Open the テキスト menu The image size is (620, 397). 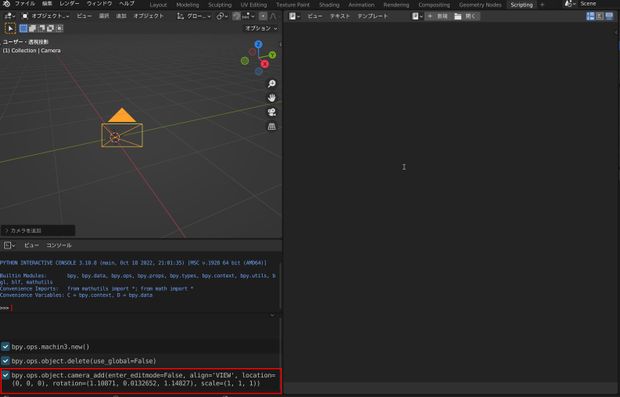(x=340, y=16)
